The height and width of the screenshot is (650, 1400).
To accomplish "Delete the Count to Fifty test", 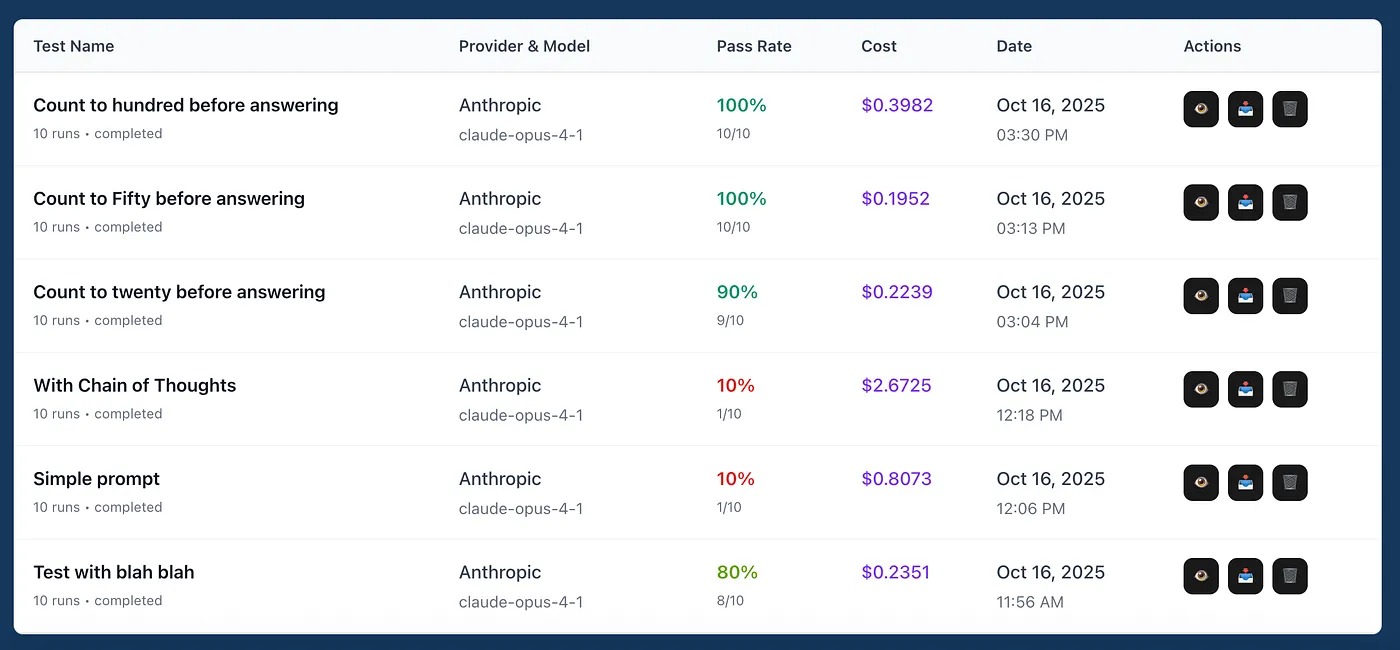I will click(1290, 203).
